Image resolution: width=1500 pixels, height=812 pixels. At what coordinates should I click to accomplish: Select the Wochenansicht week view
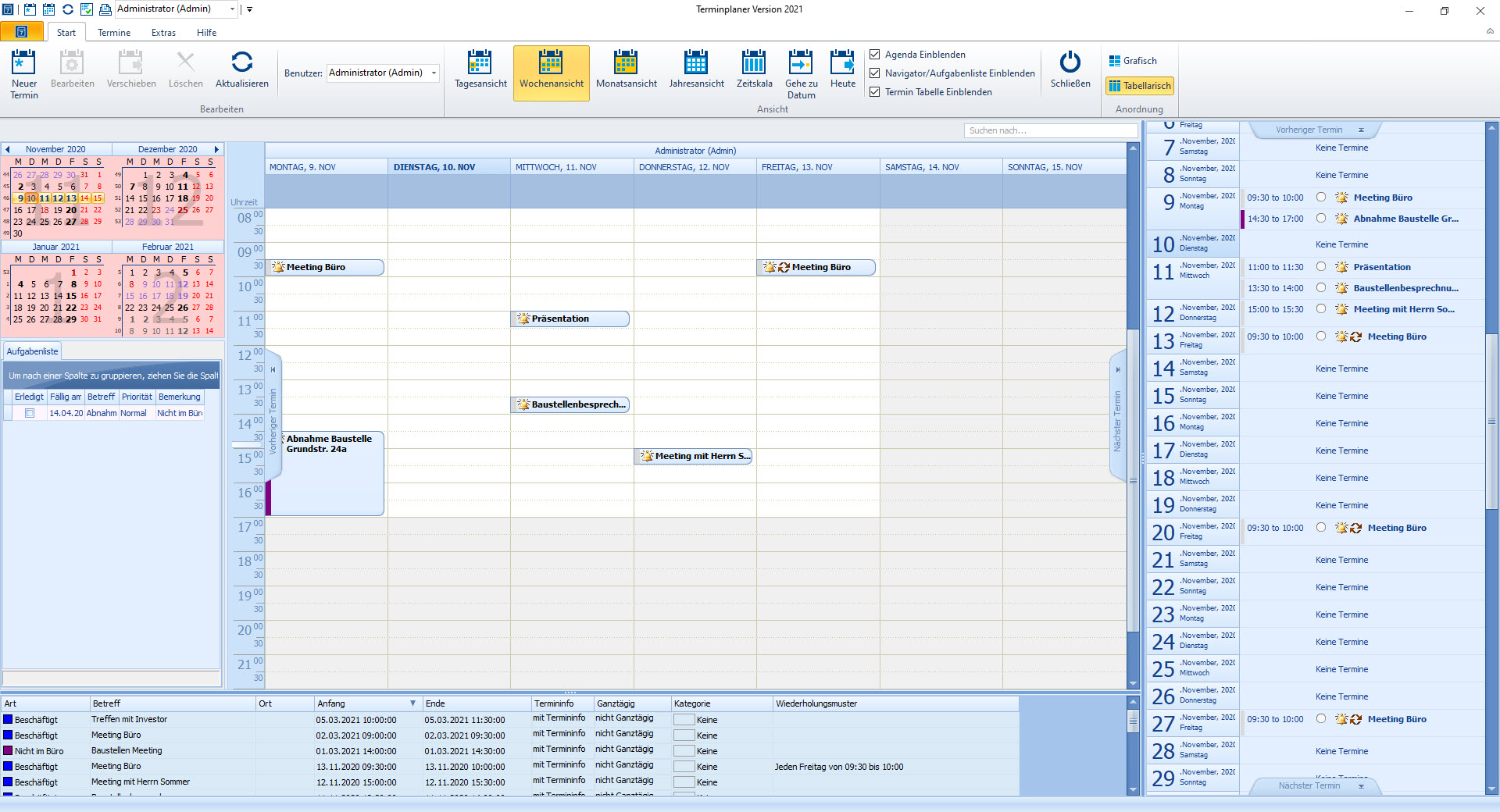click(x=552, y=73)
